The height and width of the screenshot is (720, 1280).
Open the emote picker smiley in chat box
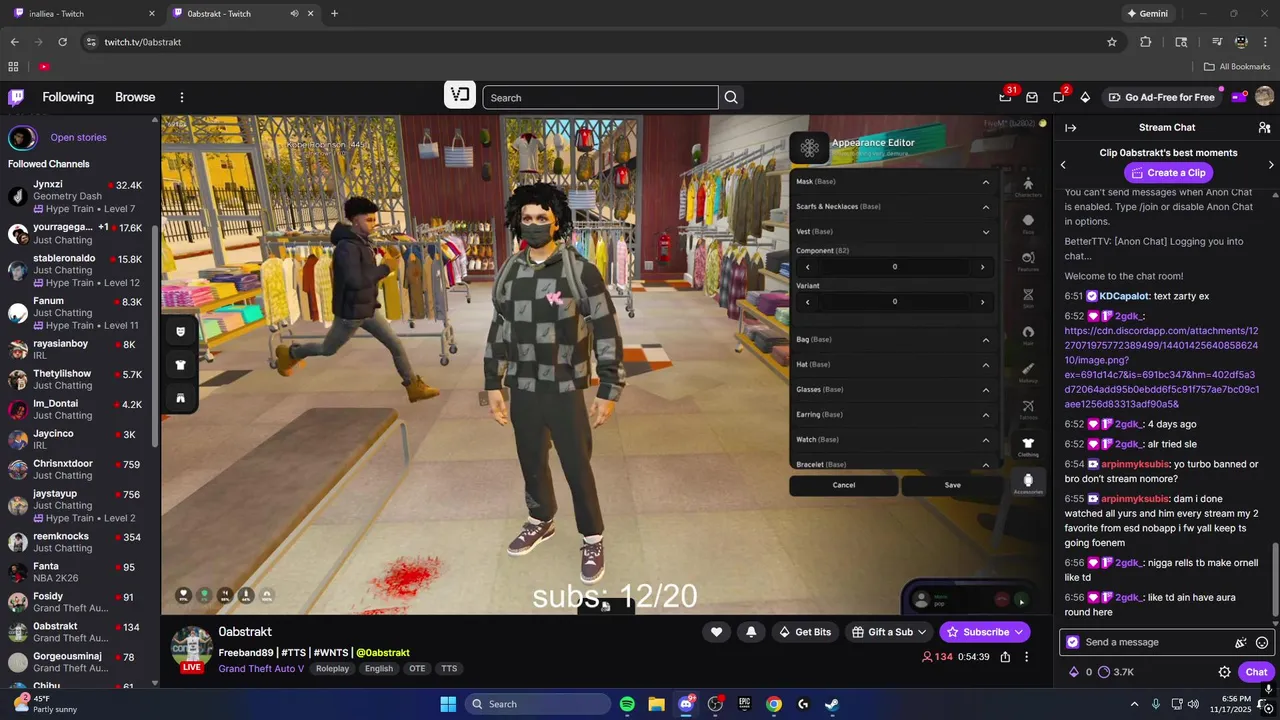tap(1262, 643)
